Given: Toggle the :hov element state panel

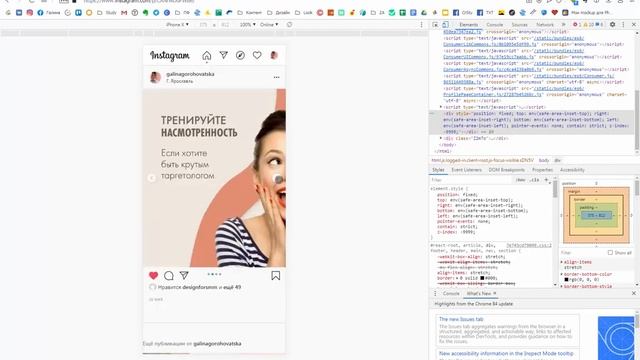Looking at the screenshot, I should coord(520,180).
